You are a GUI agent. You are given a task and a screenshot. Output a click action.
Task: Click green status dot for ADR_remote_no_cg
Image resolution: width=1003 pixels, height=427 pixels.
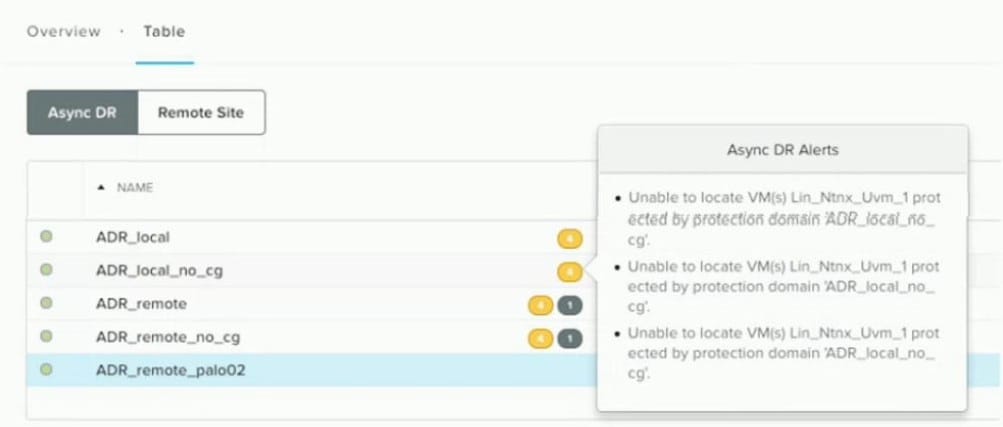pyautogui.click(x=45, y=336)
